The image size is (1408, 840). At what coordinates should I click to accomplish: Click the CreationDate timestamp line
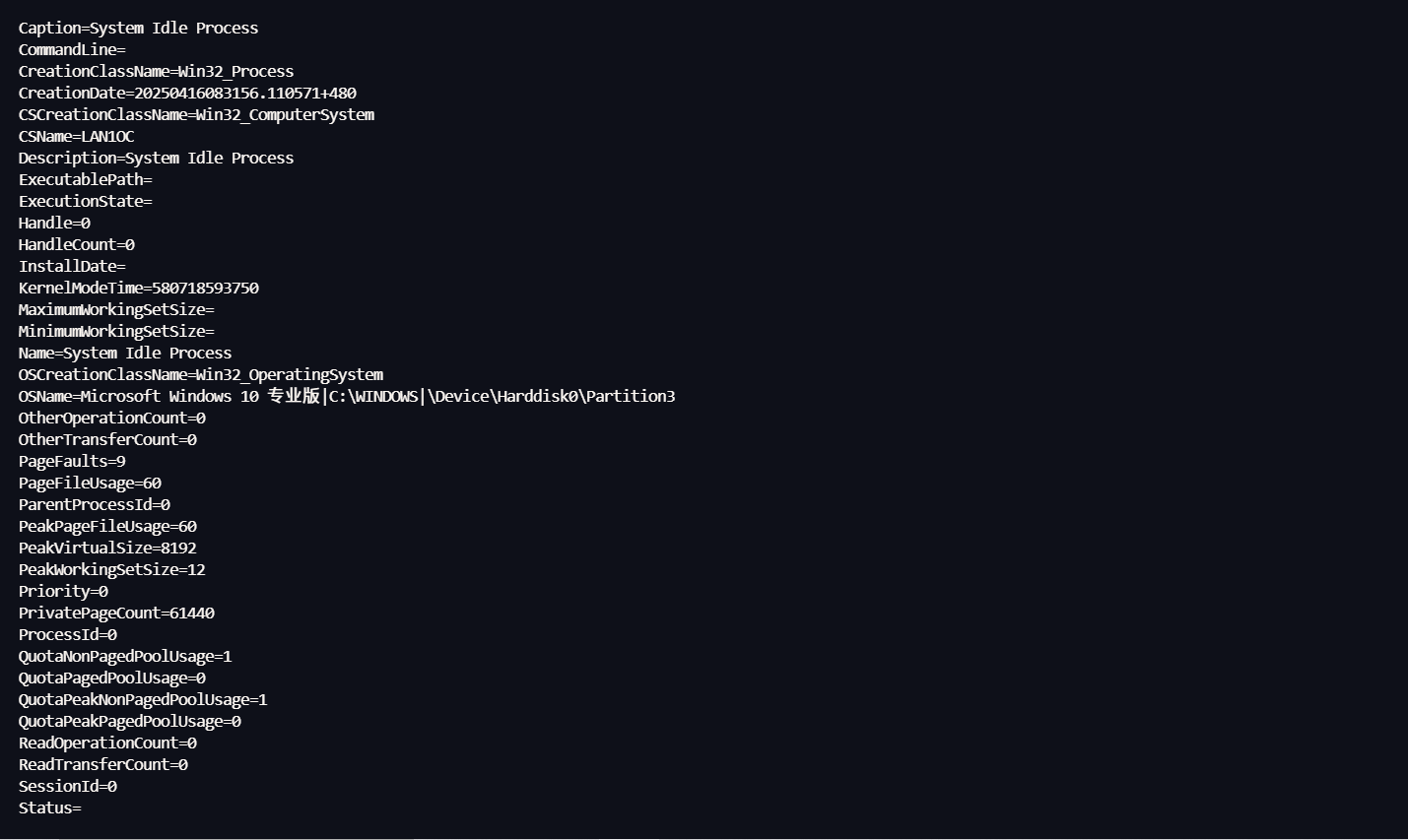pos(187,93)
